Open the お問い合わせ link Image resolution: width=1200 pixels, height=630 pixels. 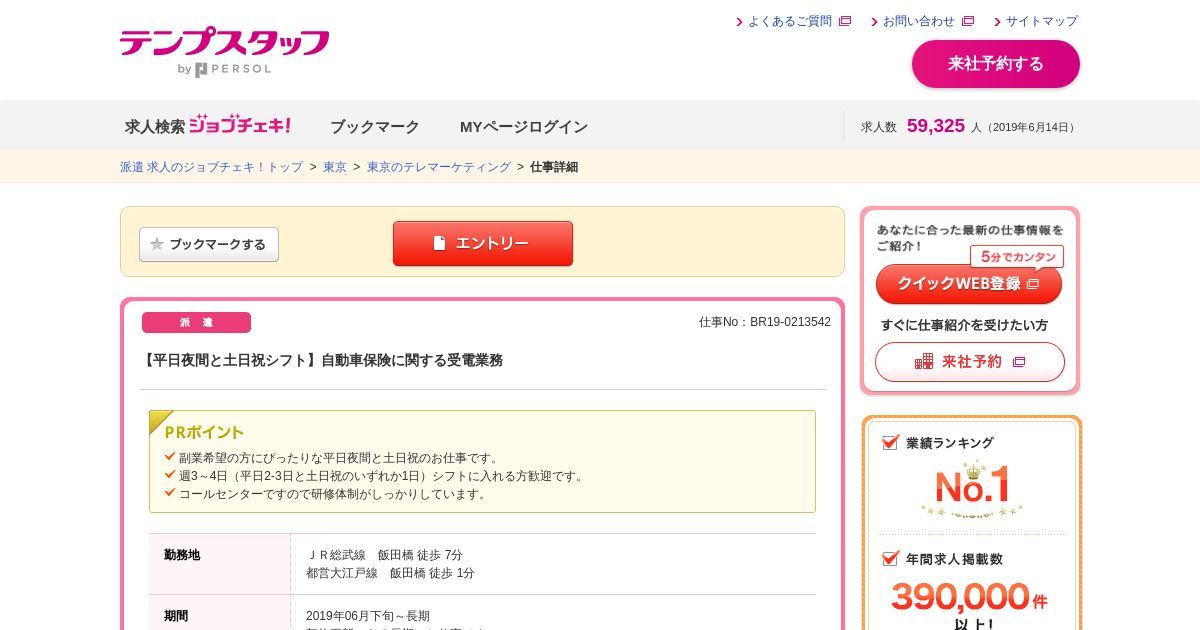pos(918,21)
